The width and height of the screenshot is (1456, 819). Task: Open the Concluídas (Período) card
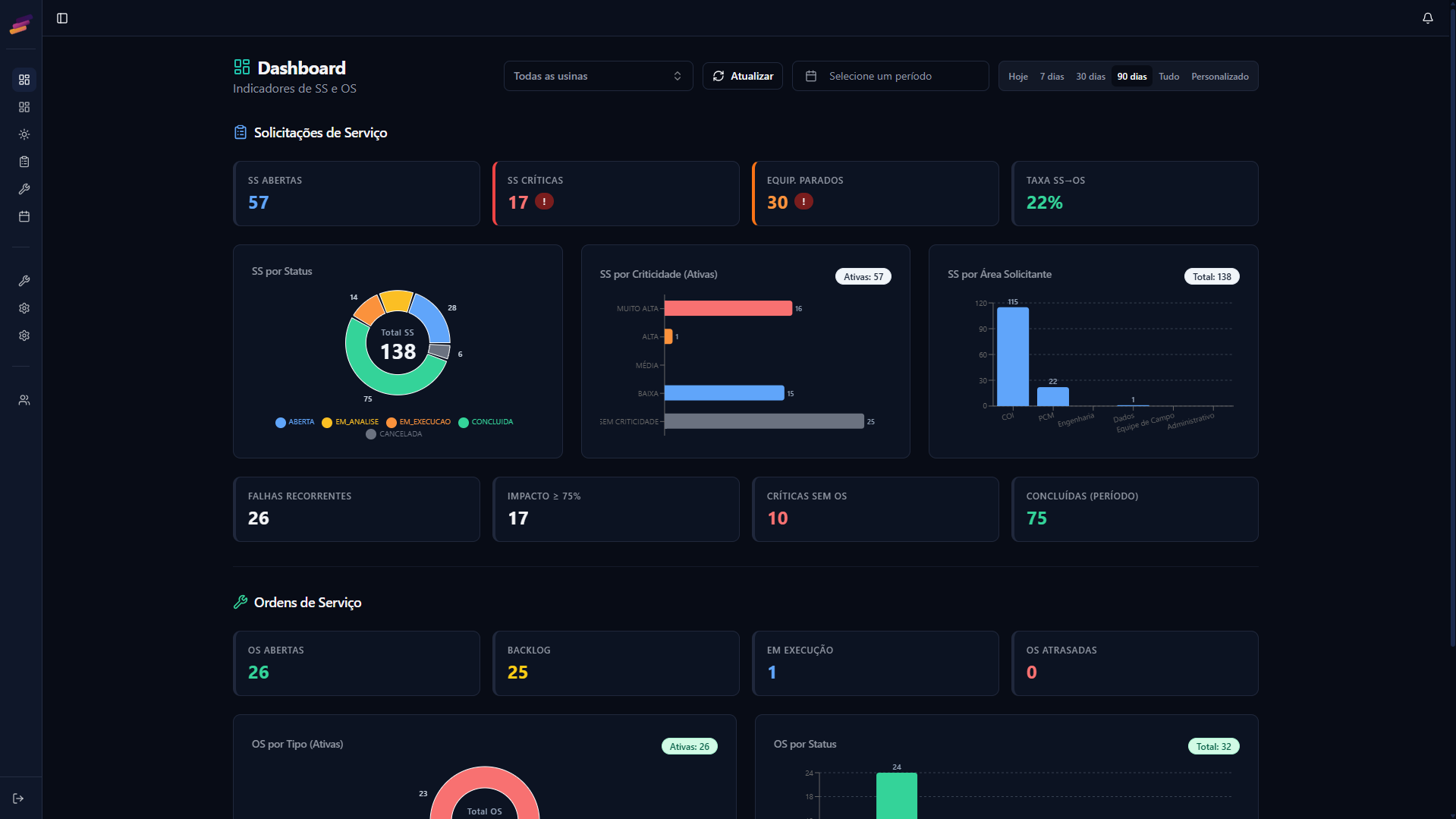click(x=1135, y=509)
